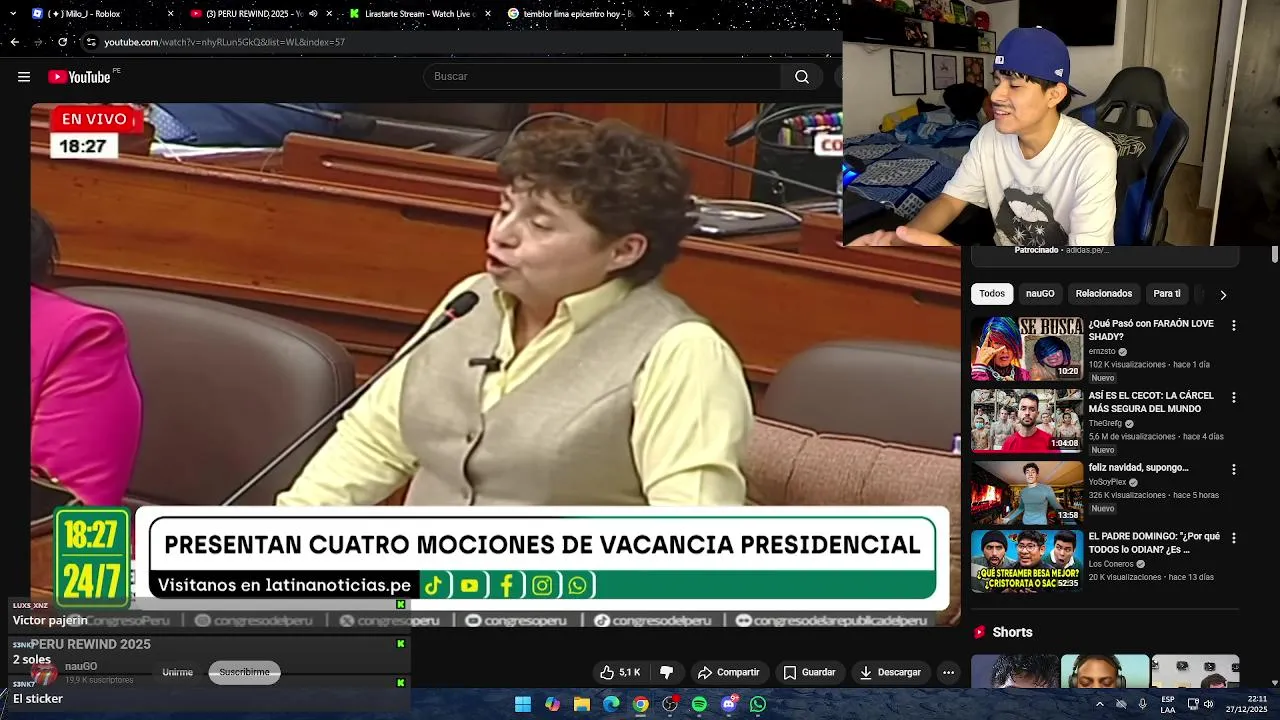Viewport: 1280px width, 720px height.
Task: Click the Victor pajerin chat message
Action: click(x=50, y=620)
